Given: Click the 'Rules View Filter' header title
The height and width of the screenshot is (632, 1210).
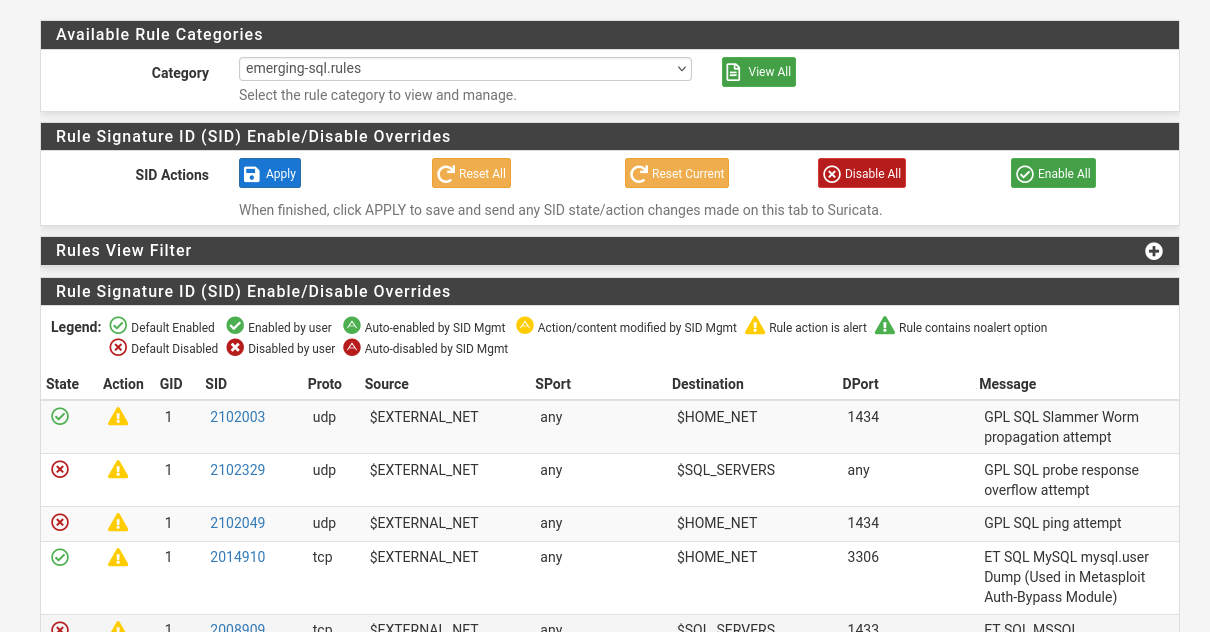Looking at the screenshot, I should [x=124, y=251].
